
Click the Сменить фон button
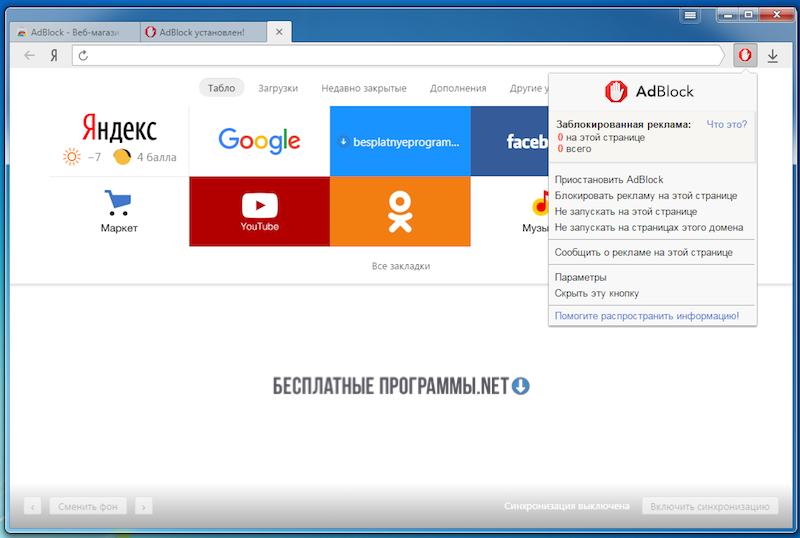click(x=88, y=506)
